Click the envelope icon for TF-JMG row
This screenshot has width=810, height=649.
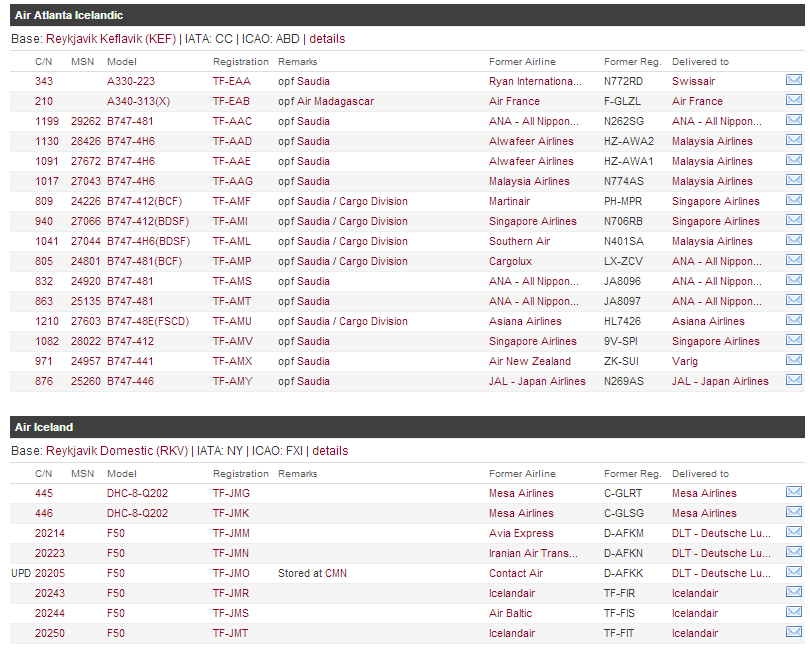(793, 492)
